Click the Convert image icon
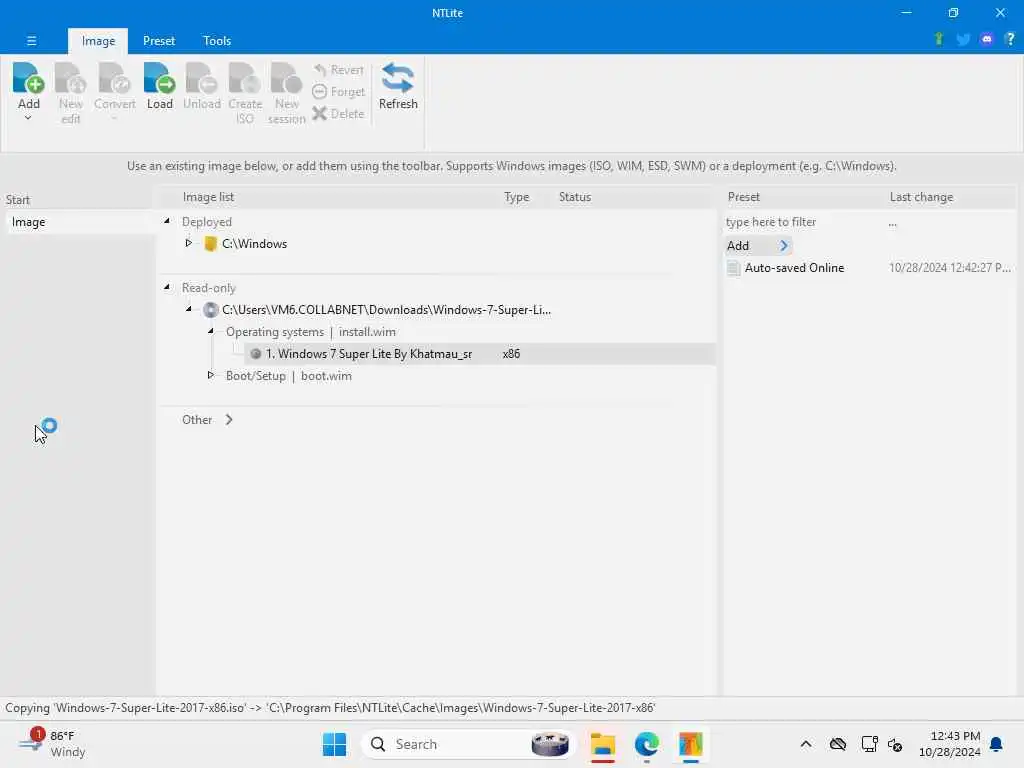Screen dimensions: 1024x768 114,86
